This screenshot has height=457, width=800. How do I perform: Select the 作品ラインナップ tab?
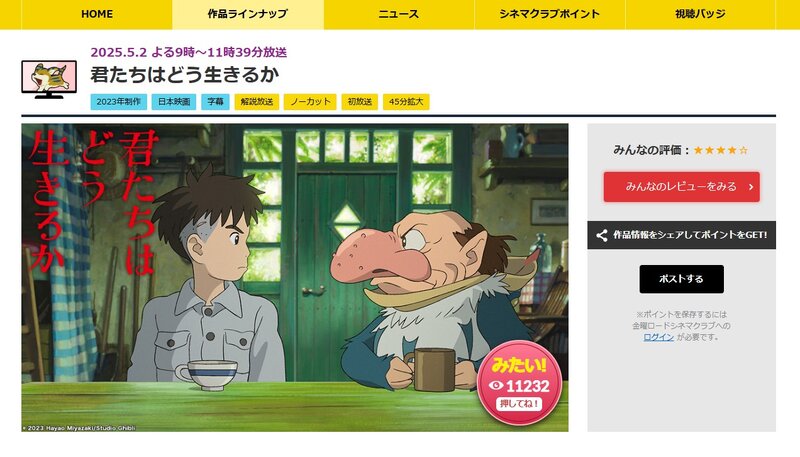247,14
